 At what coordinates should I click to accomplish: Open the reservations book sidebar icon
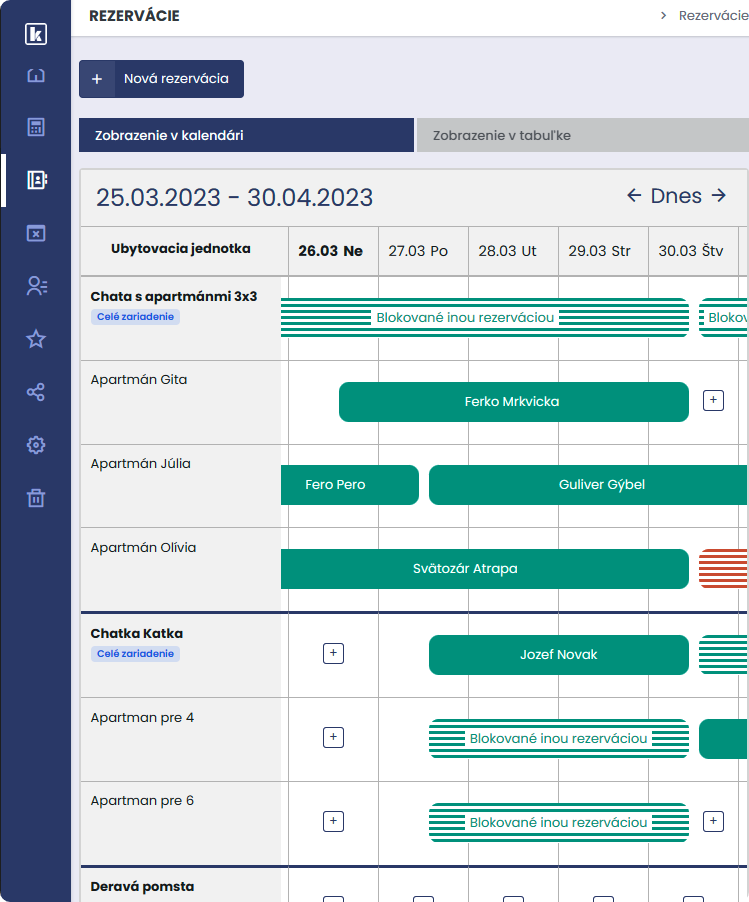[x=37, y=180]
